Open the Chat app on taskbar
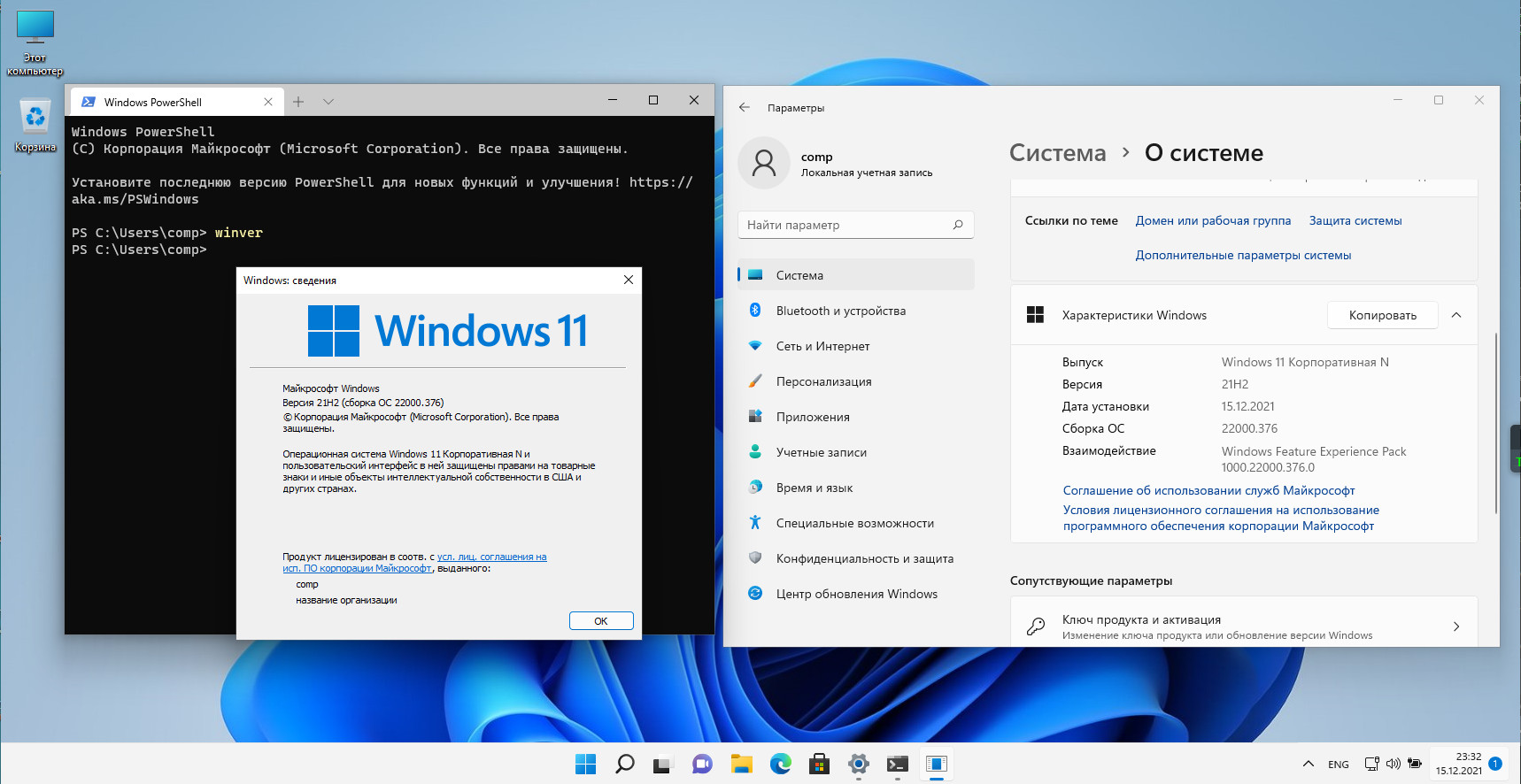Screen dimensions: 1521x784 coord(702,764)
